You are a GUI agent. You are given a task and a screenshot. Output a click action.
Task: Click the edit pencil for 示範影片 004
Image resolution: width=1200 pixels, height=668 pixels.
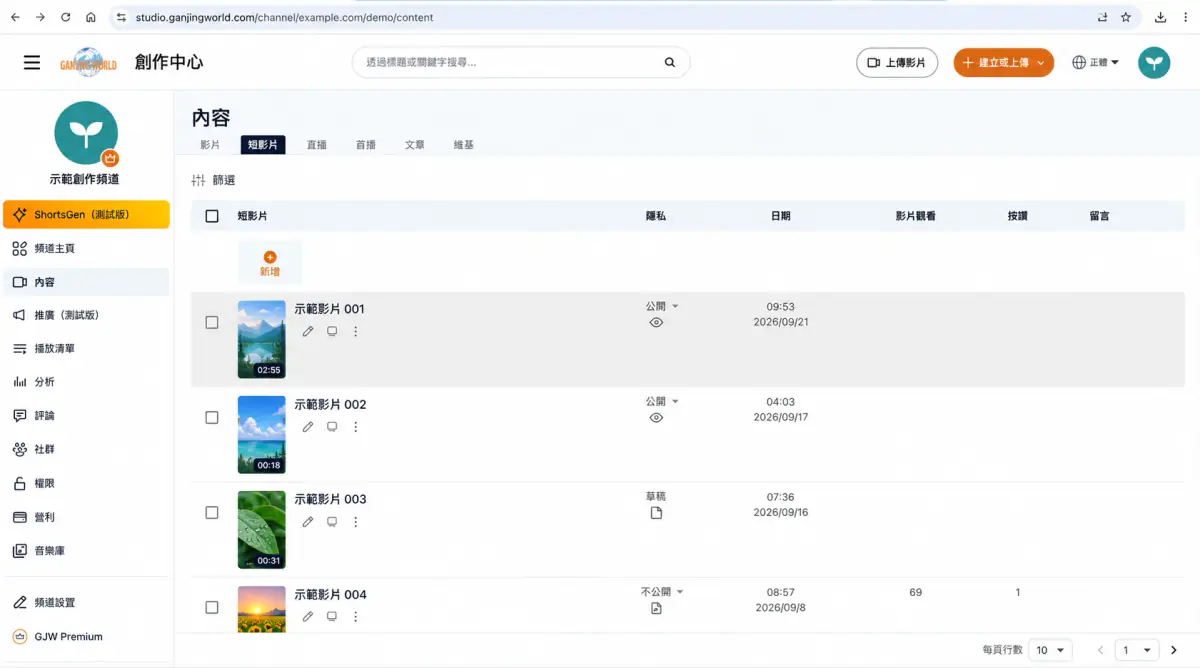[x=308, y=616]
